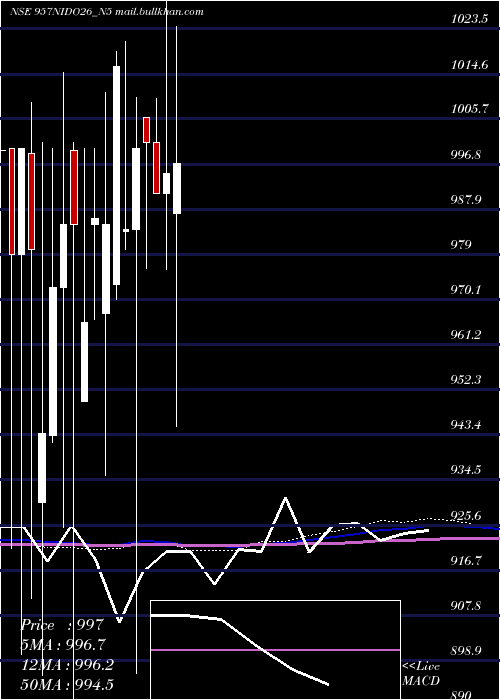
Task: Click the '50MA : 994.5' readout
Action: 67,684
